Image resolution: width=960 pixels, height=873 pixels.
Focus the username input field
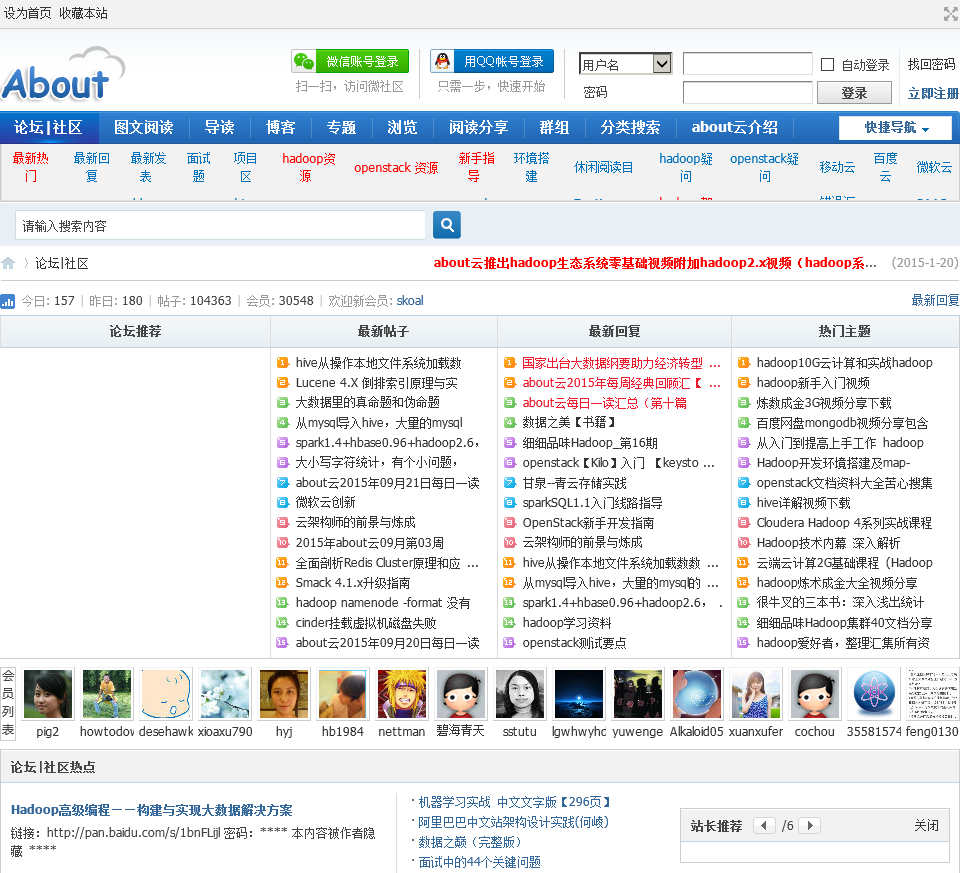click(748, 64)
